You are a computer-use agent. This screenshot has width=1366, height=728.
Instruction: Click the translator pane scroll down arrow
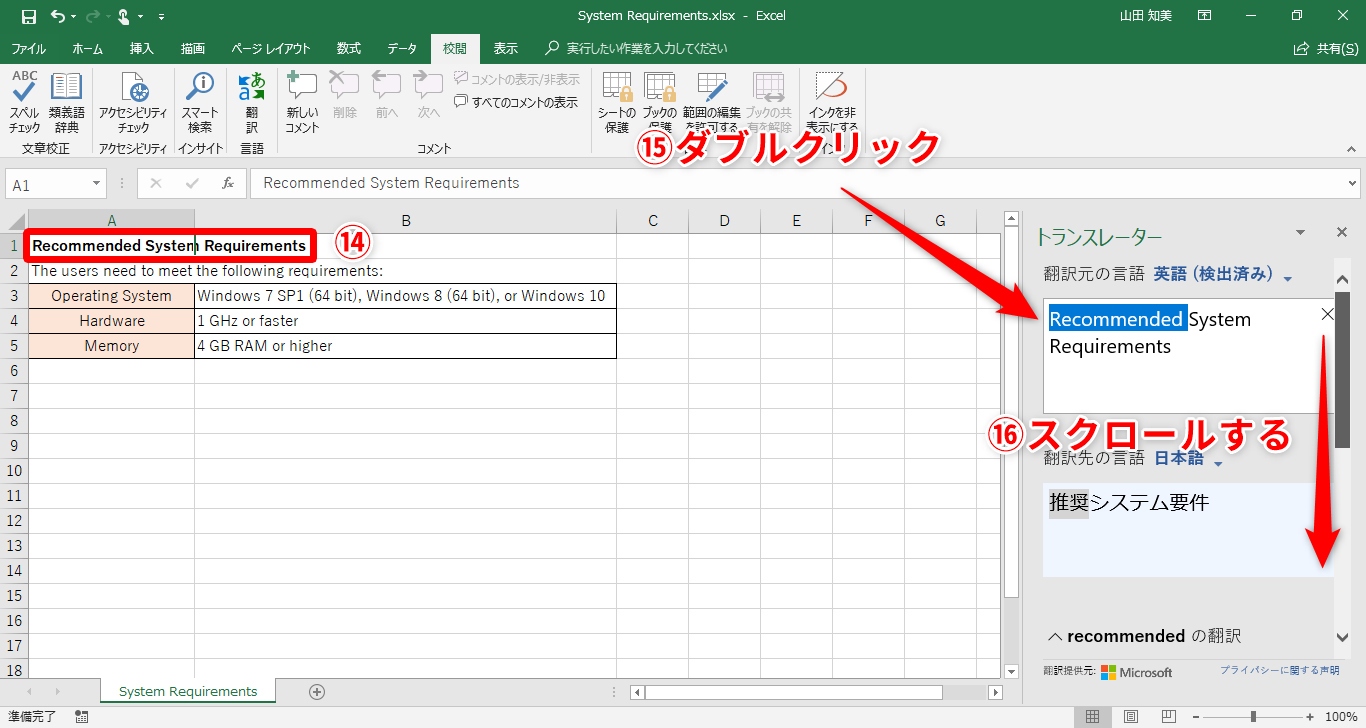point(1342,637)
